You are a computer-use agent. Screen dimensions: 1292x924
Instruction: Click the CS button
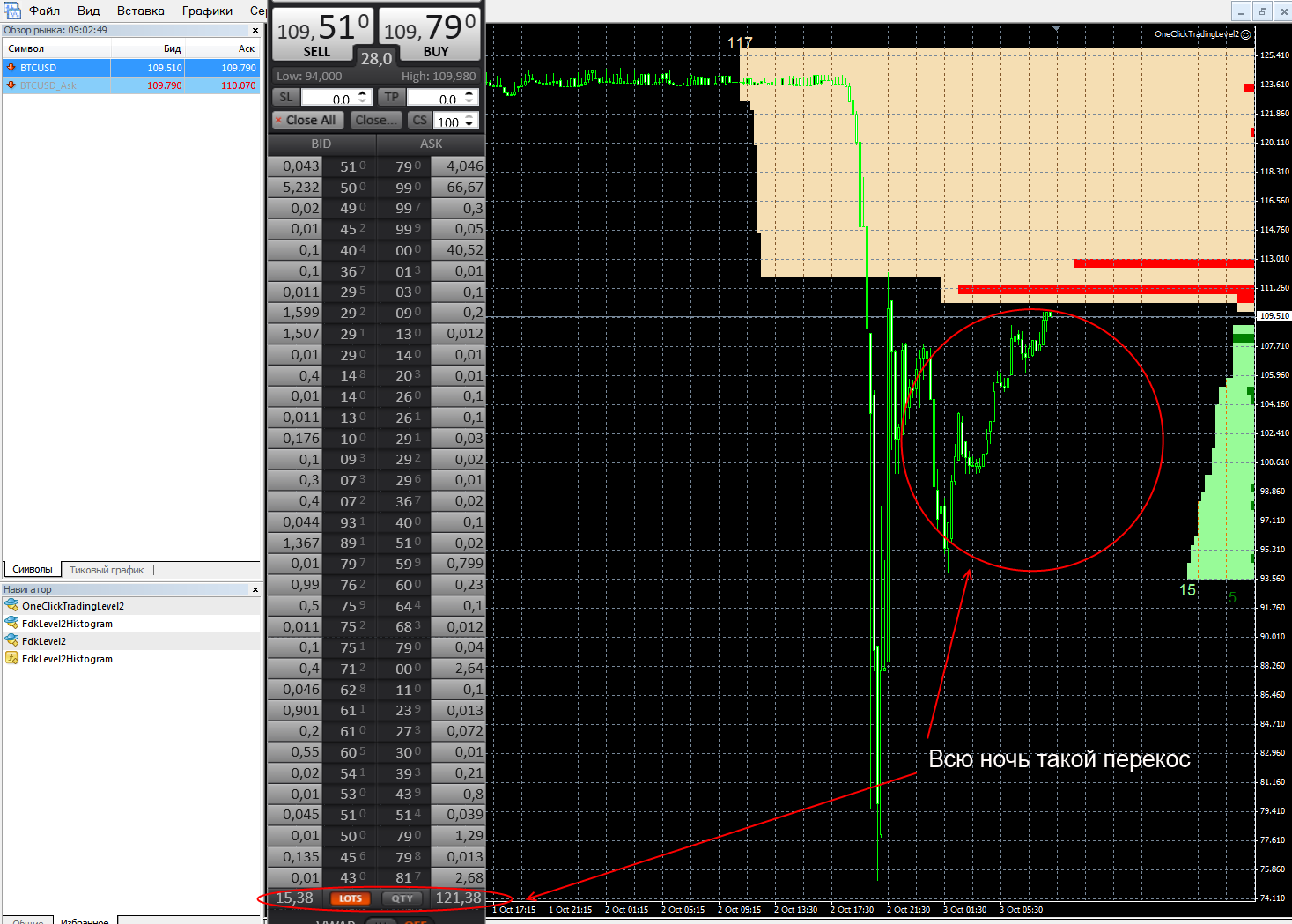(x=419, y=120)
